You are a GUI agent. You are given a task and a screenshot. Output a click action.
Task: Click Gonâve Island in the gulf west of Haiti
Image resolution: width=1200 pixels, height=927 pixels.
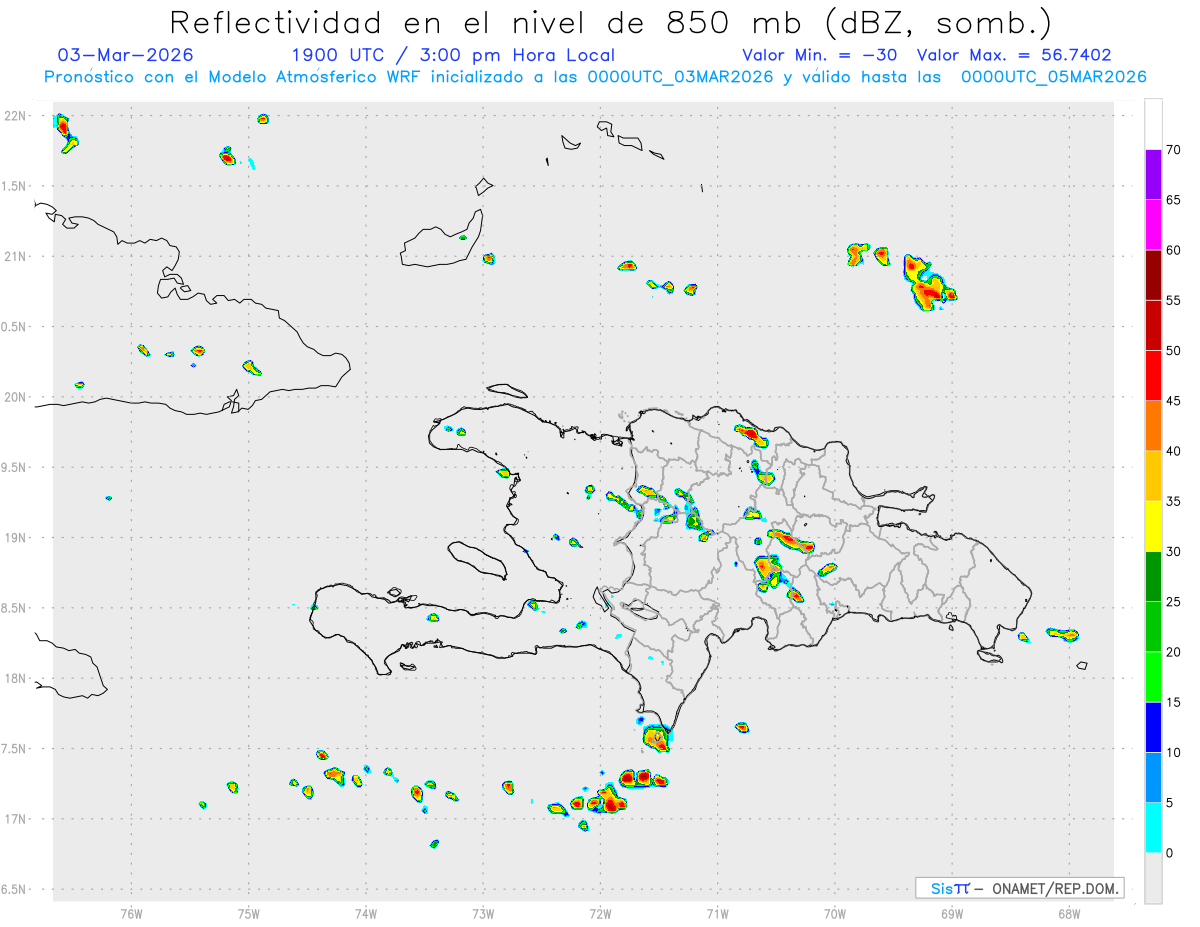(x=476, y=560)
